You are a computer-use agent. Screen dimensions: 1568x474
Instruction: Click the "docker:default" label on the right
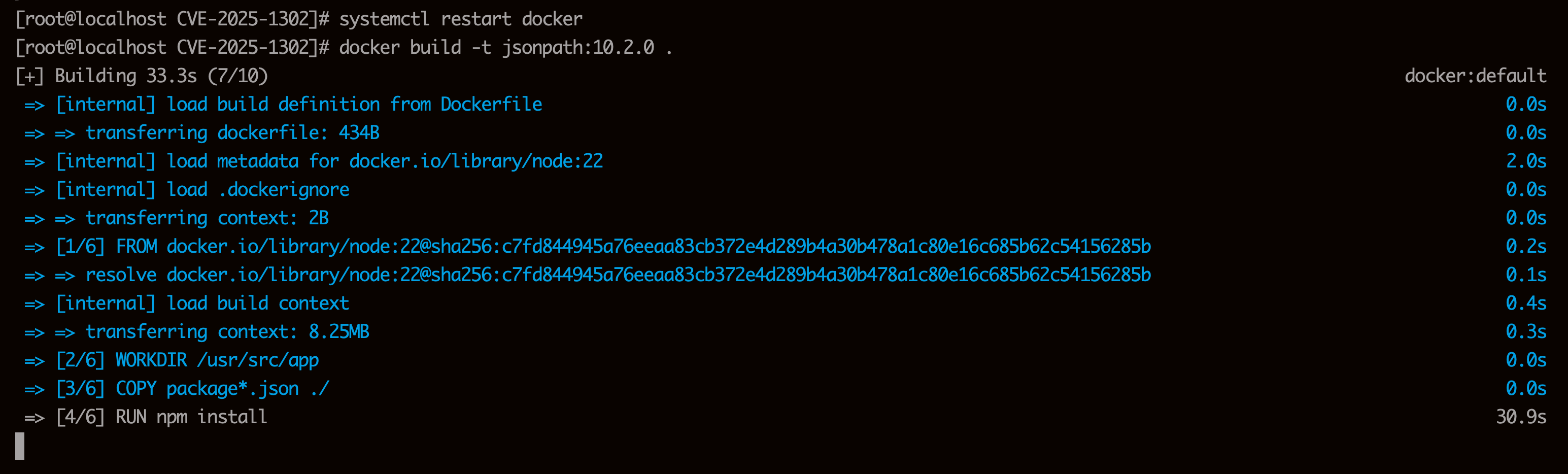1475,76
